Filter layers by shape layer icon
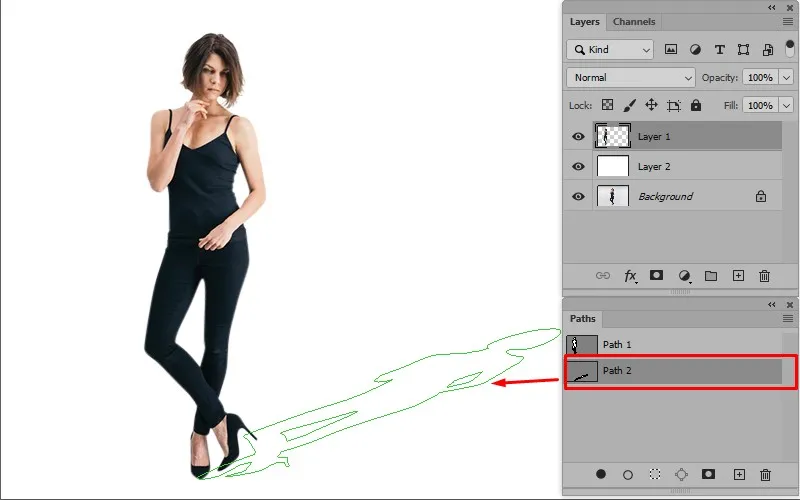Viewport: 800px width, 500px height. point(743,49)
